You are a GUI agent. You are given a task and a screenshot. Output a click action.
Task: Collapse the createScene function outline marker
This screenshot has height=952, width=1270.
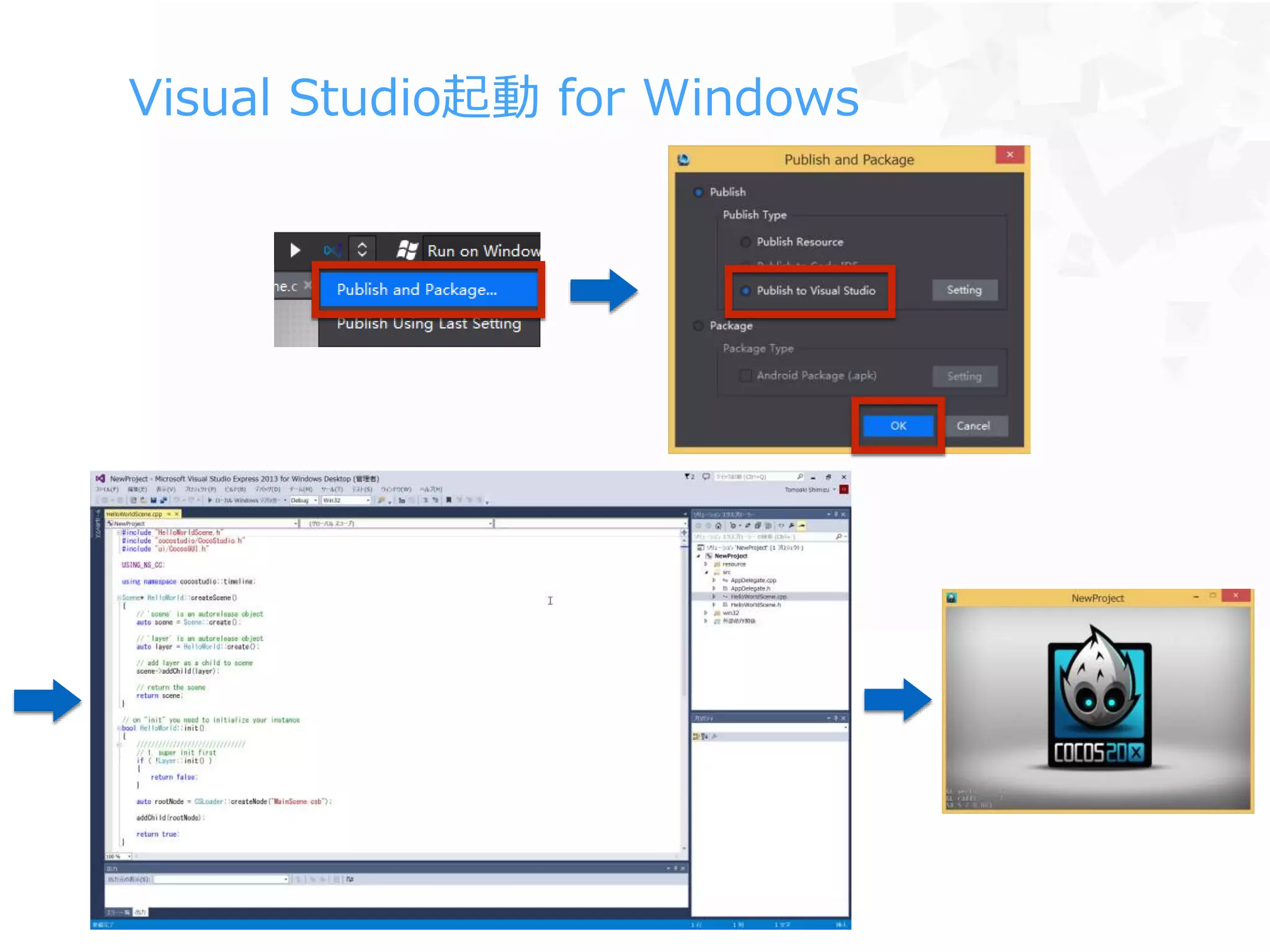pos(119,598)
